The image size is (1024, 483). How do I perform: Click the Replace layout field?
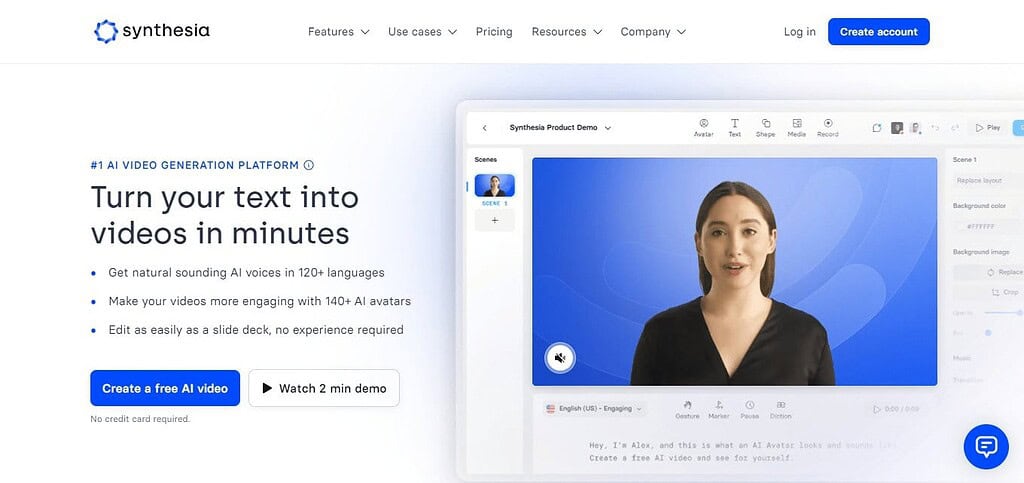987,180
